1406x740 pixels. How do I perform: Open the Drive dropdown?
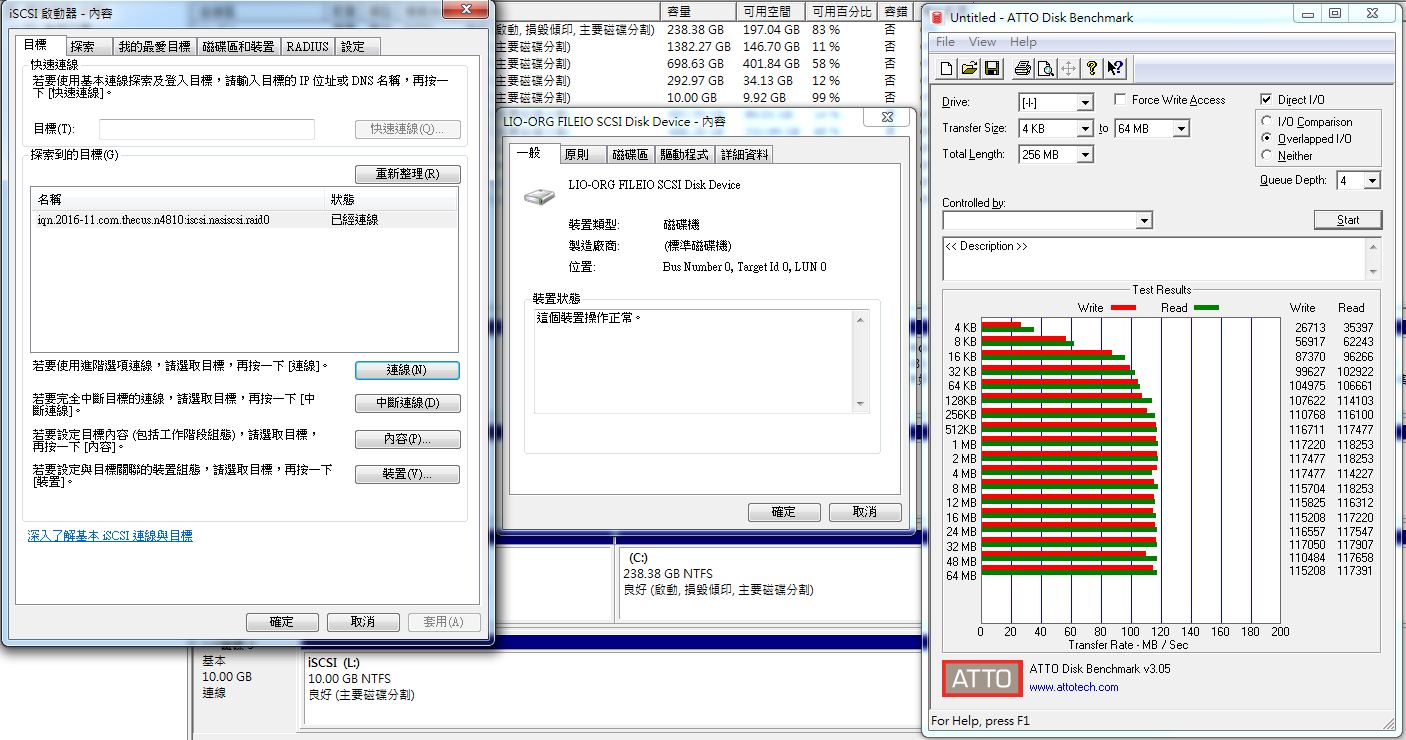(1085, 103)
